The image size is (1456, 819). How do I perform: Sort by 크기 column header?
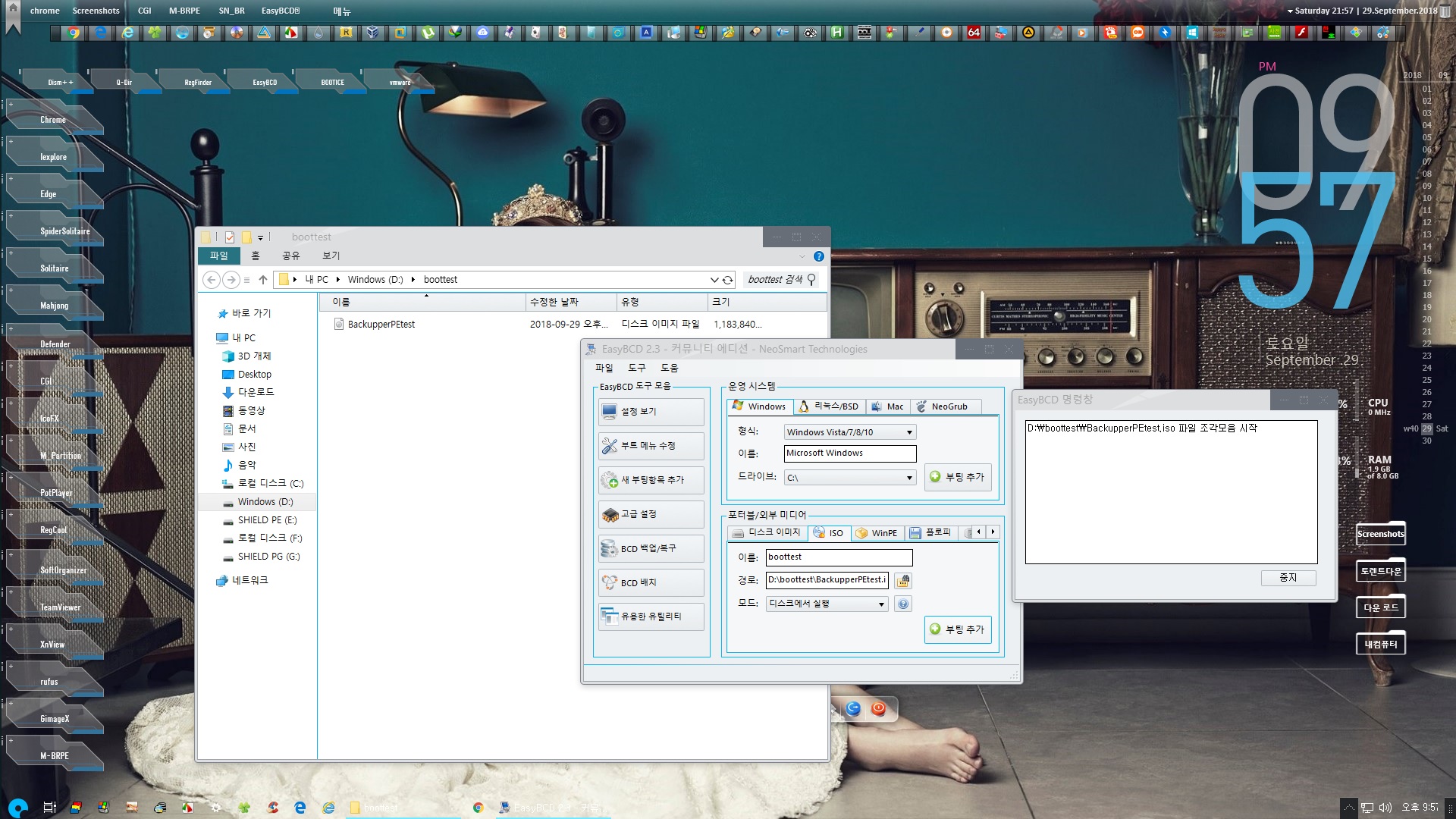pyautogui.click(x=767, y=302)
